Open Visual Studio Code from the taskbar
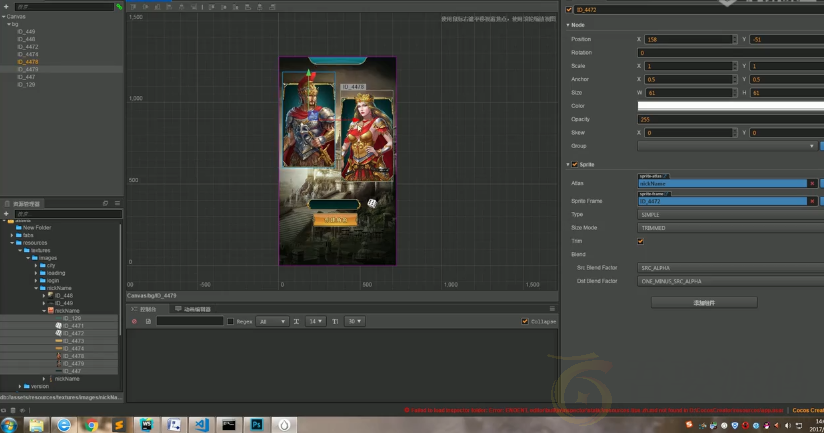 200,424
